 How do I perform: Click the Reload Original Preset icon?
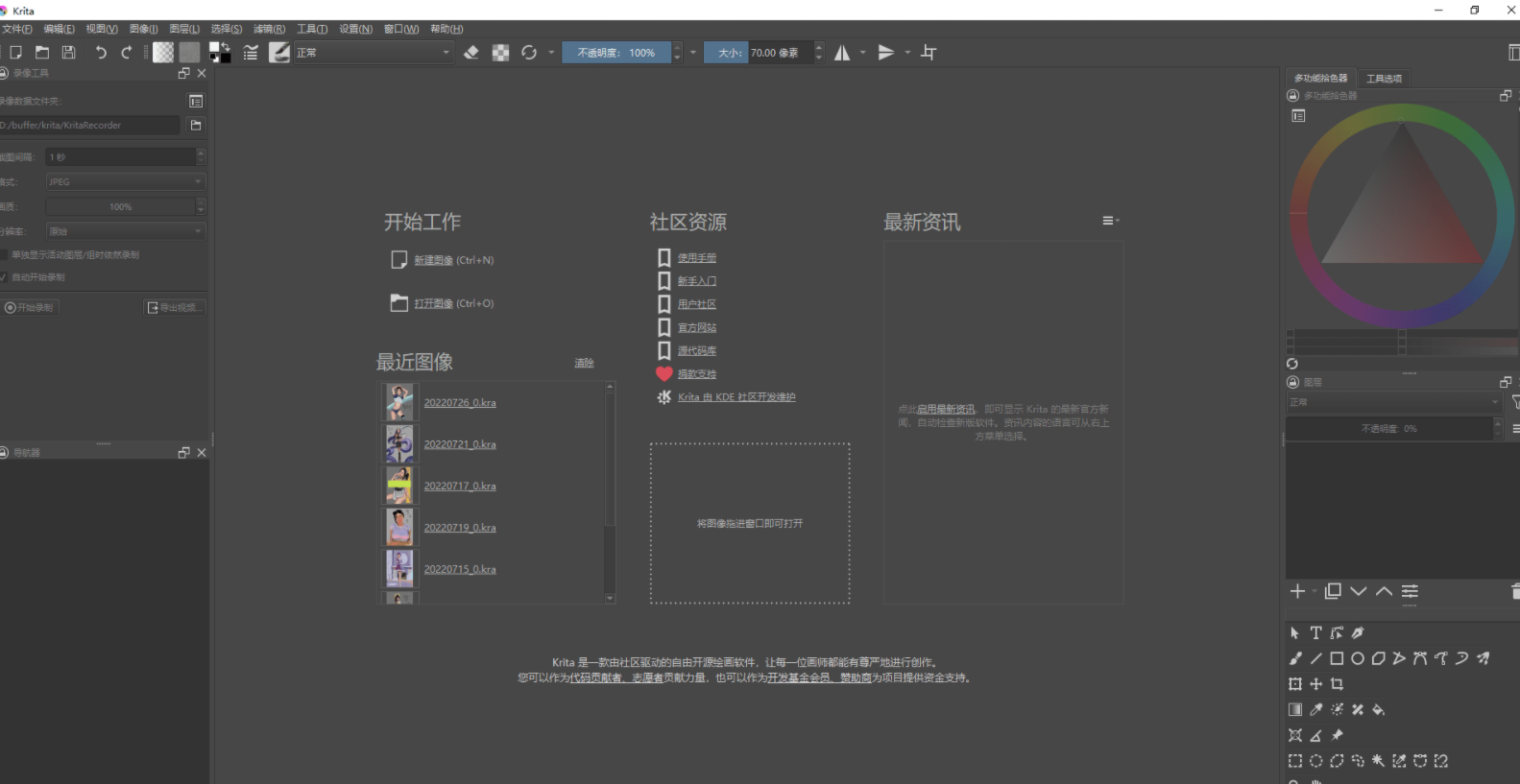coord(529,53)
